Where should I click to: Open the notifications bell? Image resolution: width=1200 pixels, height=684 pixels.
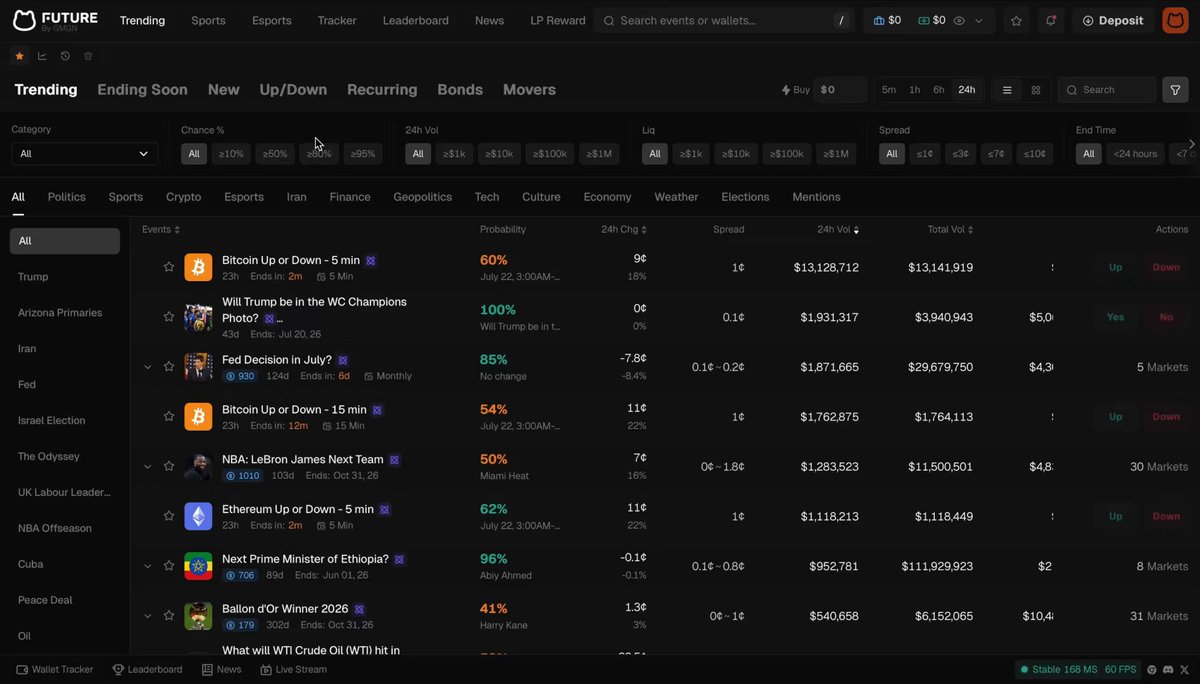(1050, 20)
